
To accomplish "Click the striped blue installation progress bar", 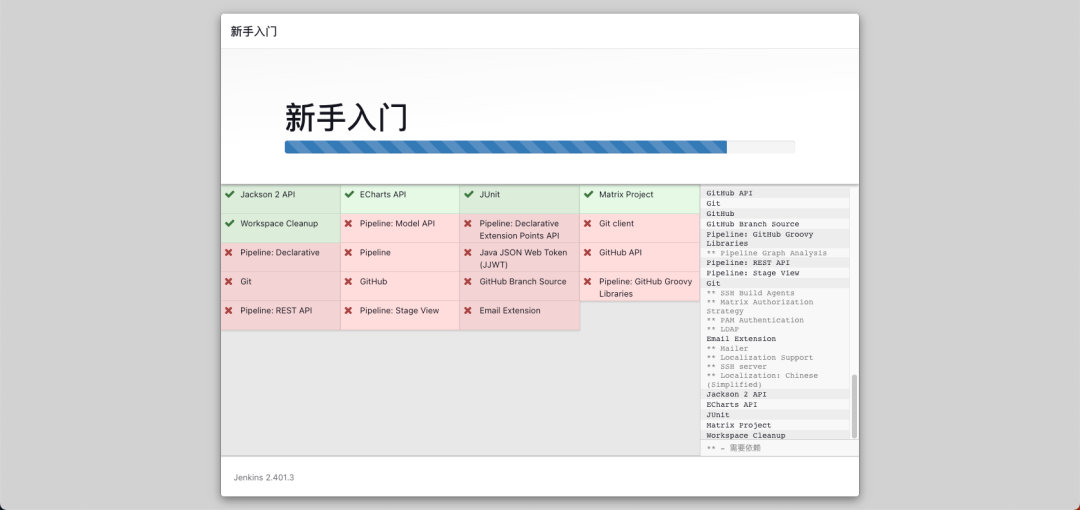I will tap(506, 147).
